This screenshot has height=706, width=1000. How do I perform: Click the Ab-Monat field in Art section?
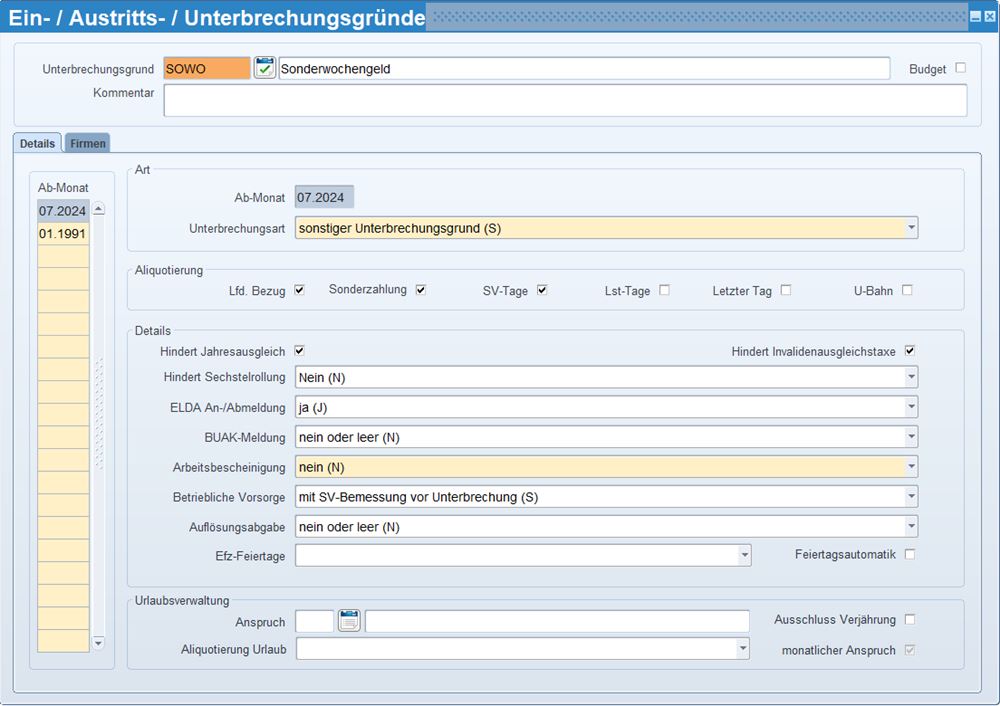[x=324, y=197]
